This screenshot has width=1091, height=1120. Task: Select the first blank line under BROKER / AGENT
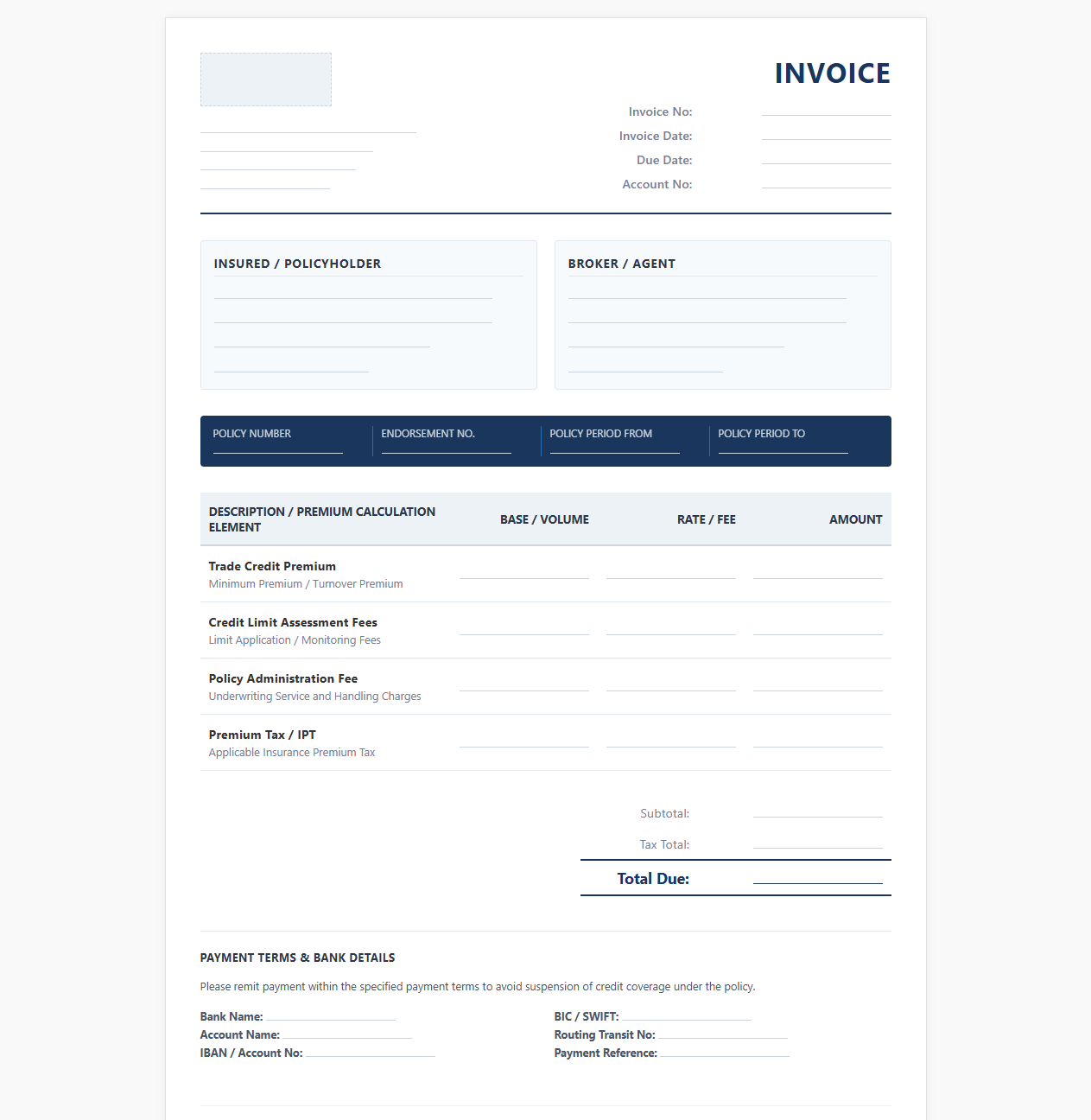click(707, 291)
